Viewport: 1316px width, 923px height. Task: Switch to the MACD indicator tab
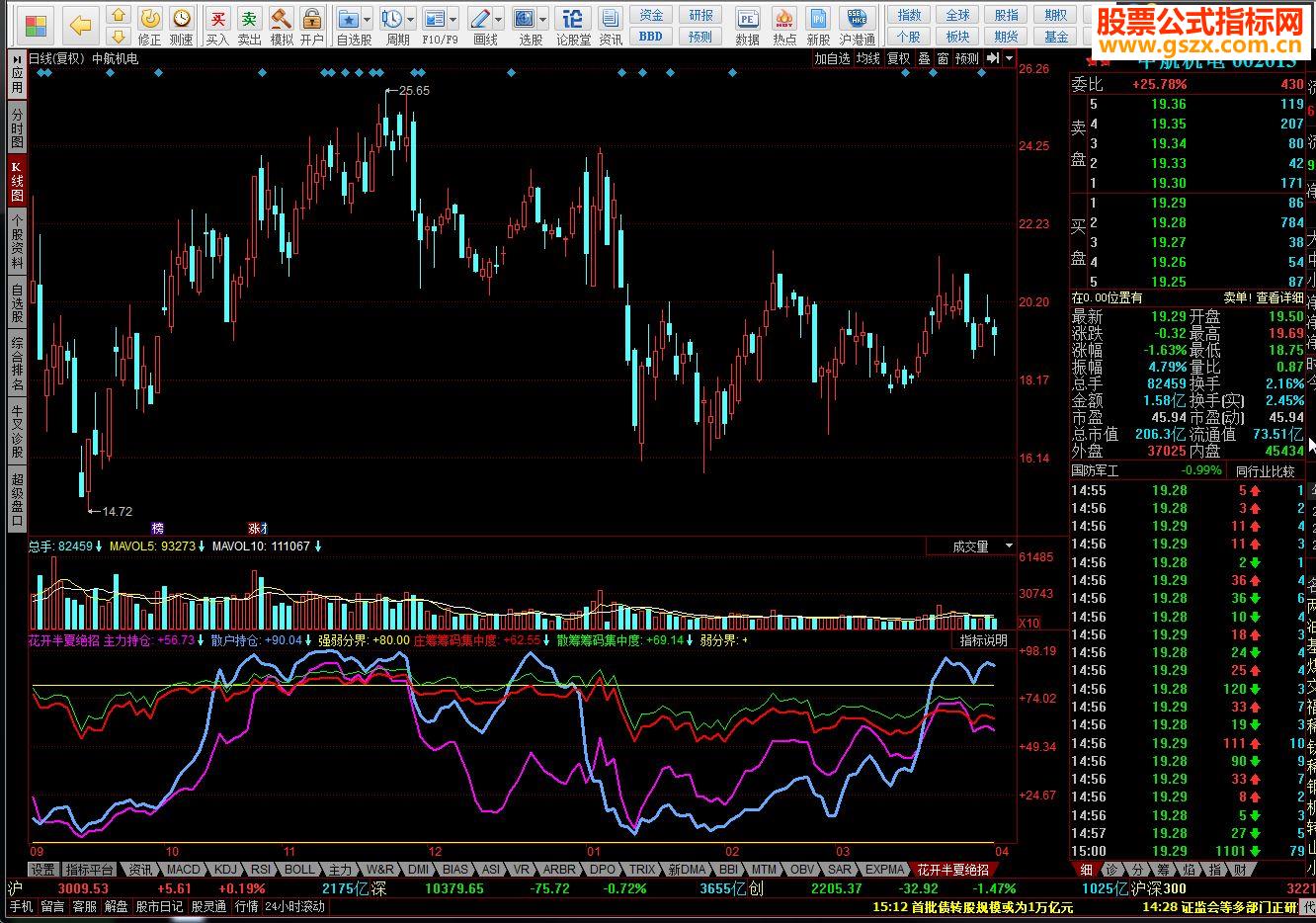pos(183,870)
